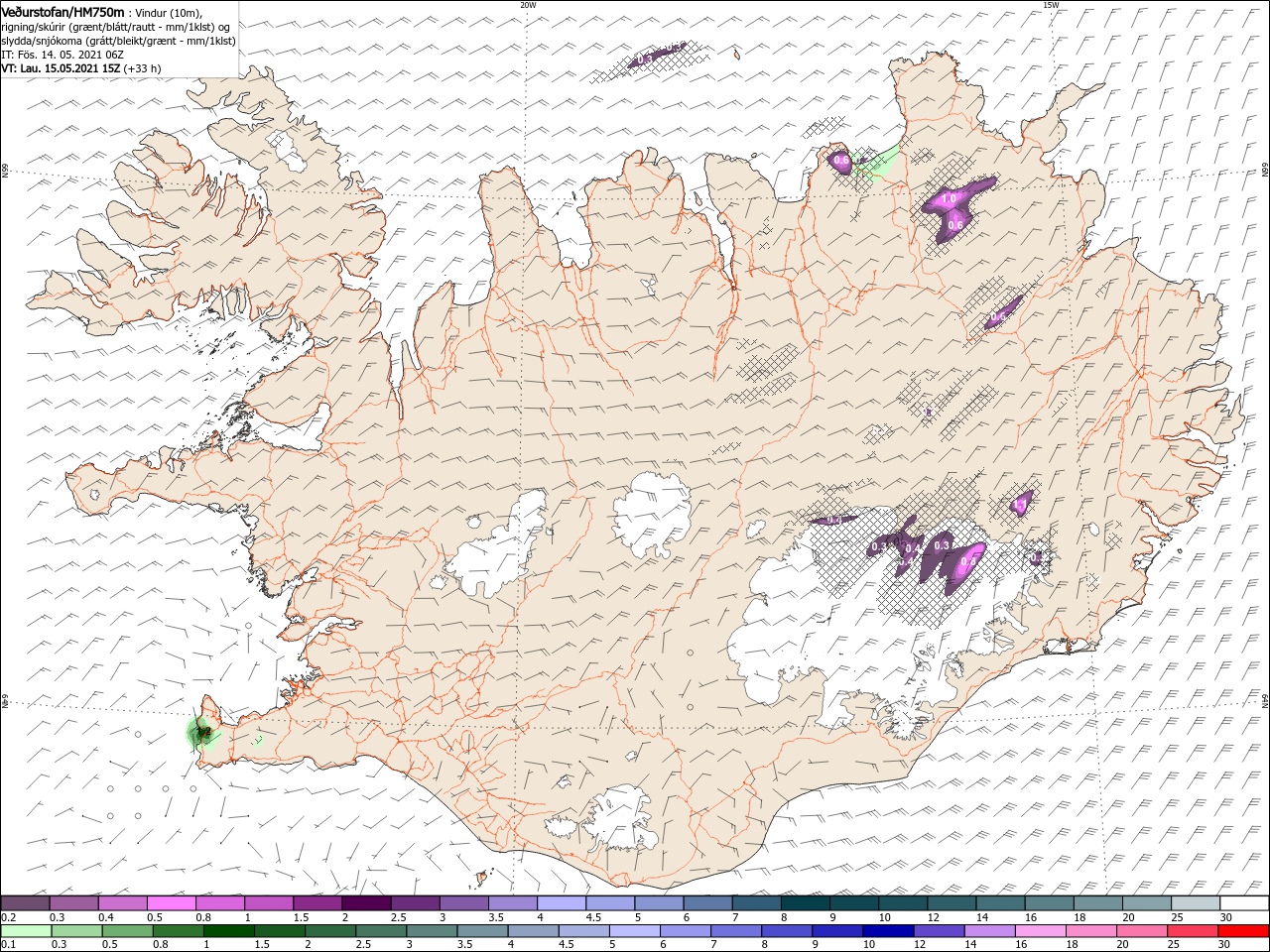The height and width of the screenshot is (952, 1270).
Task: Click the '1.0' snowfall value in the northeast
Action: pos(948,199)
